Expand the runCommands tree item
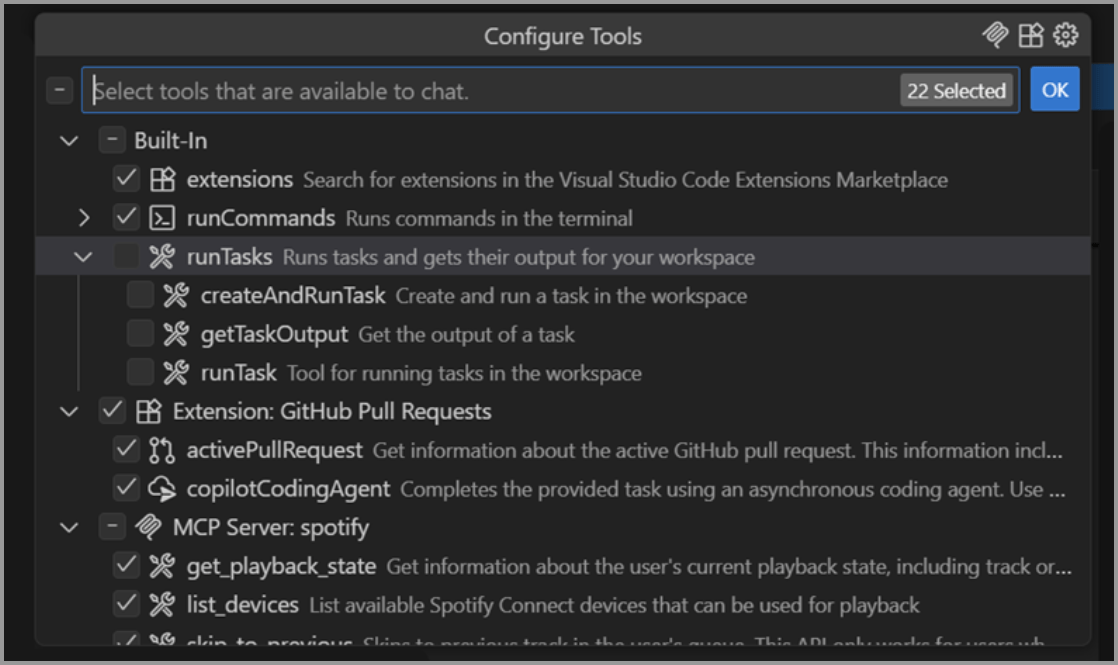The image size is (1118, 665). point(84,218)
